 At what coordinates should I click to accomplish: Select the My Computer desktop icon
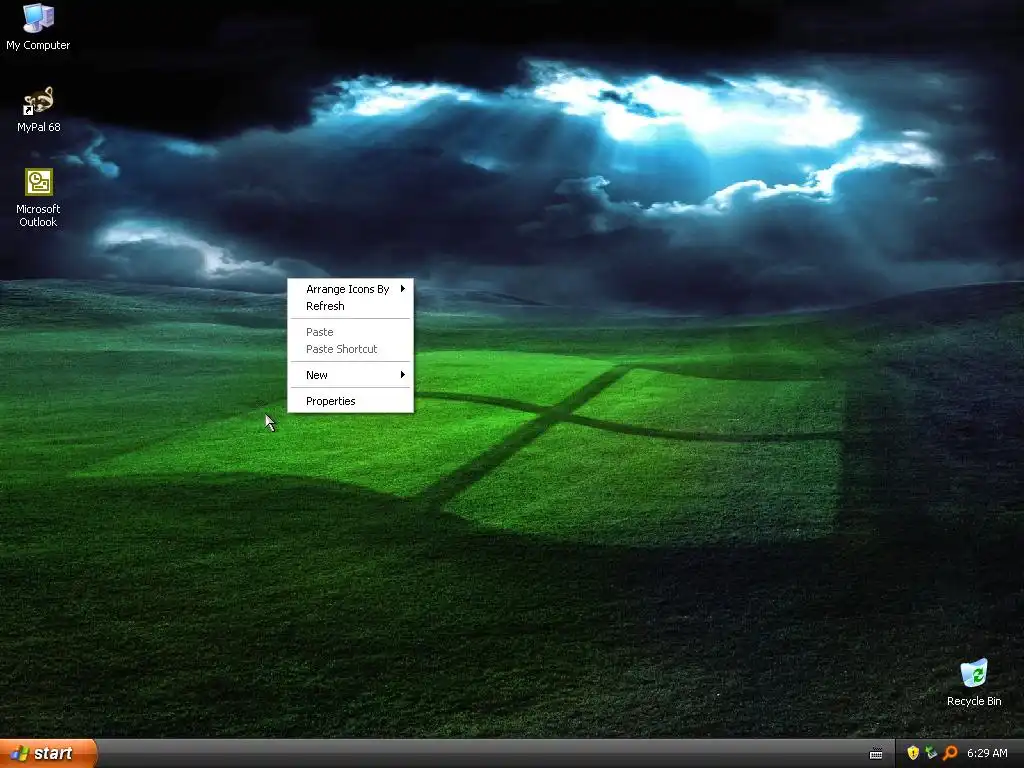point(38,26)
